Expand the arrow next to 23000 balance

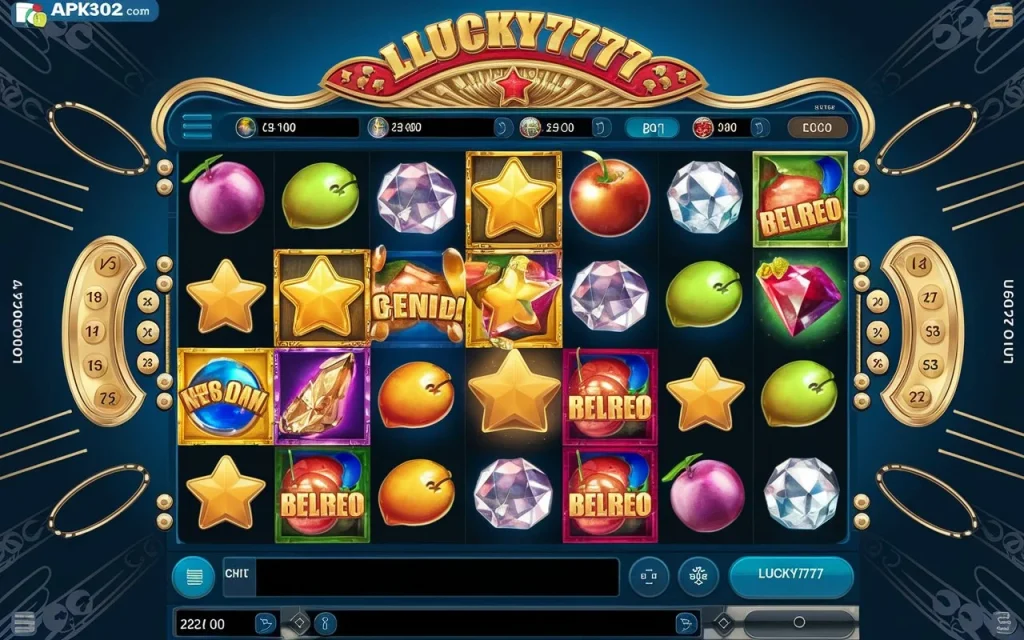503,127
